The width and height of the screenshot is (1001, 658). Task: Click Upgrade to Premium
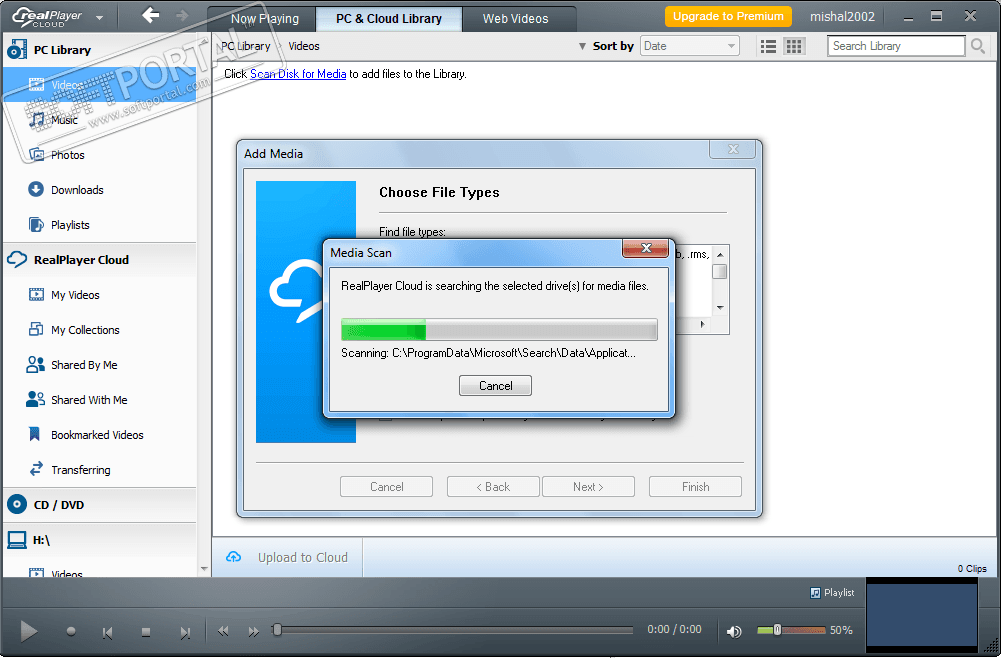click(x=728, y=17)
